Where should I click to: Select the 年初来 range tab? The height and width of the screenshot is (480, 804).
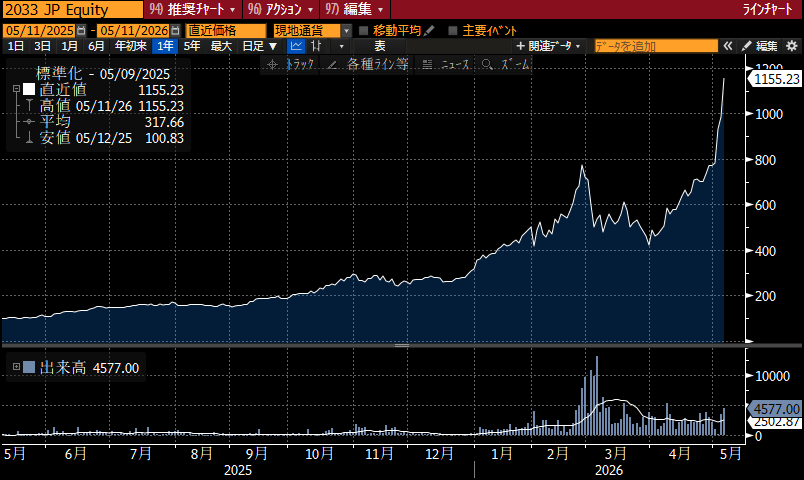131,46
